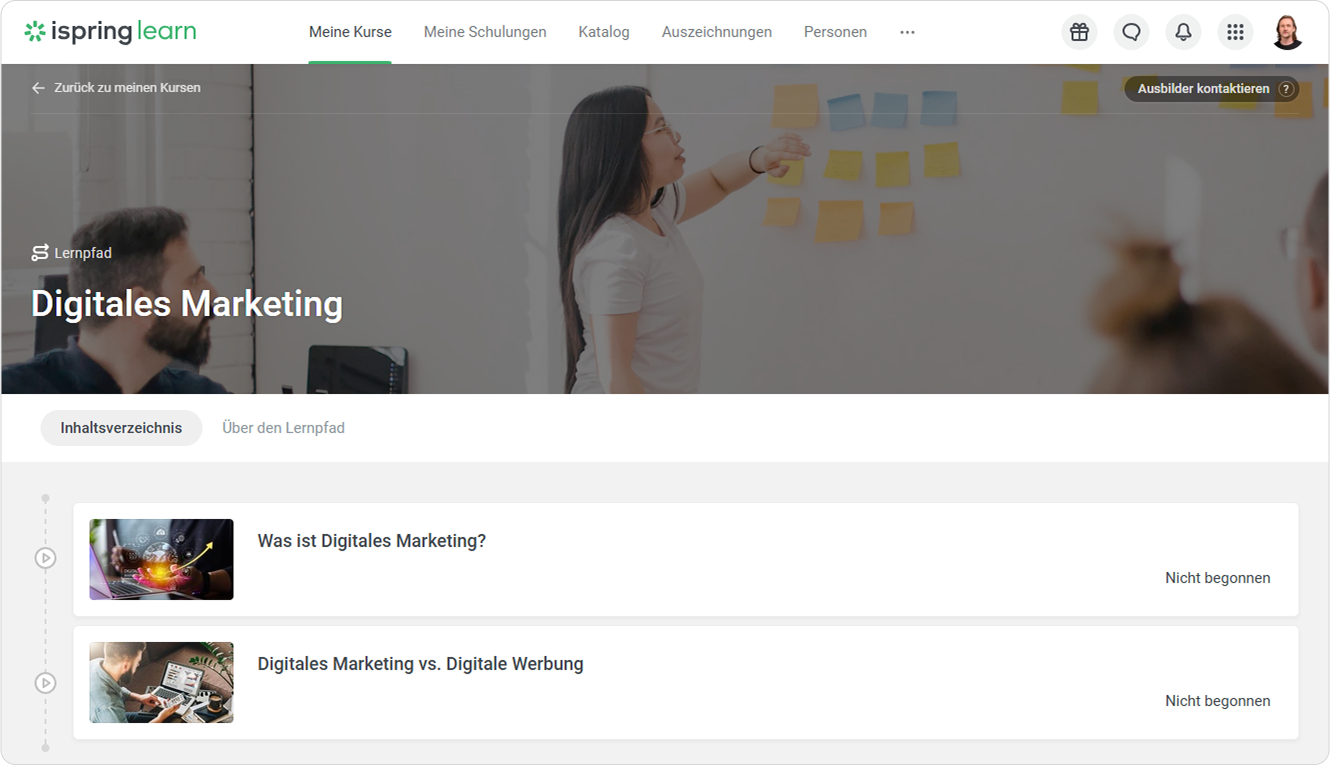Click the gift box icon

click(x=1079, y=32)
